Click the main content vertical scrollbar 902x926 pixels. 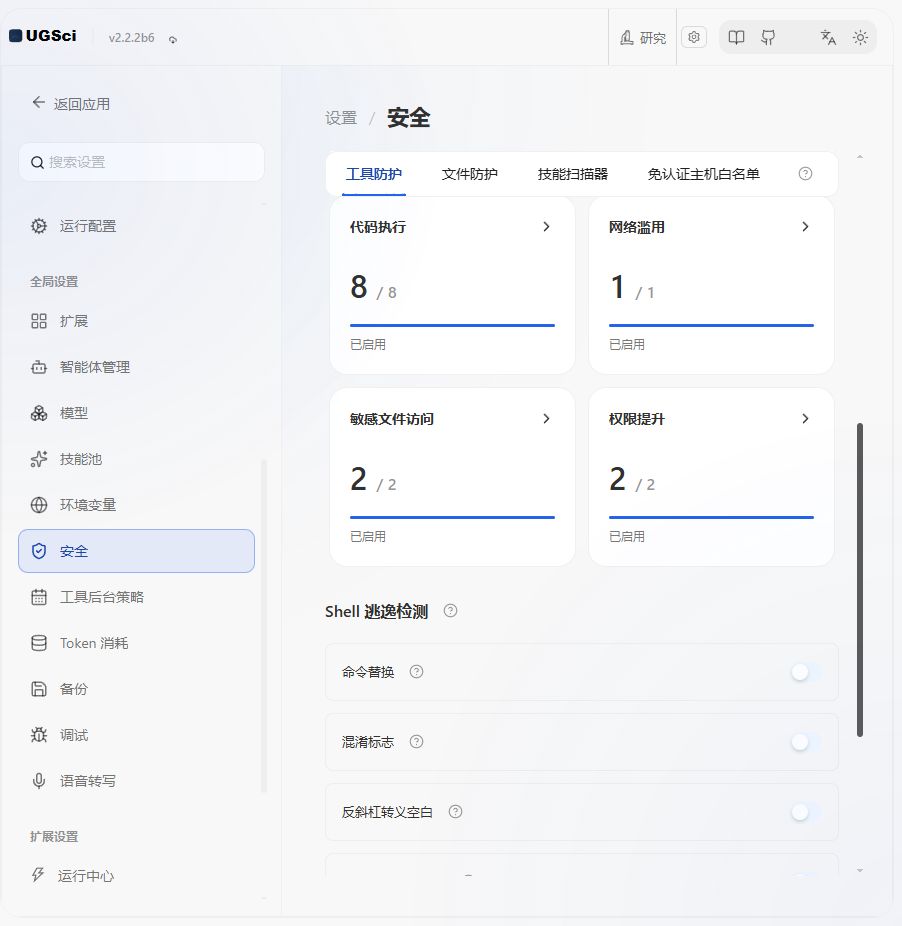pyautogui.click(x=860, y=580)
